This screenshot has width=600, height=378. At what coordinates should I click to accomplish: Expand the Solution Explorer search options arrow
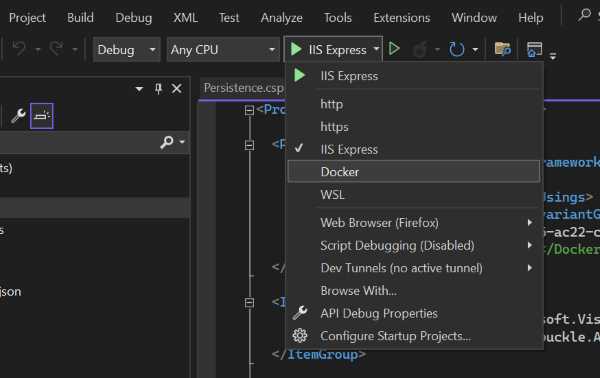(x=182, y=142)
